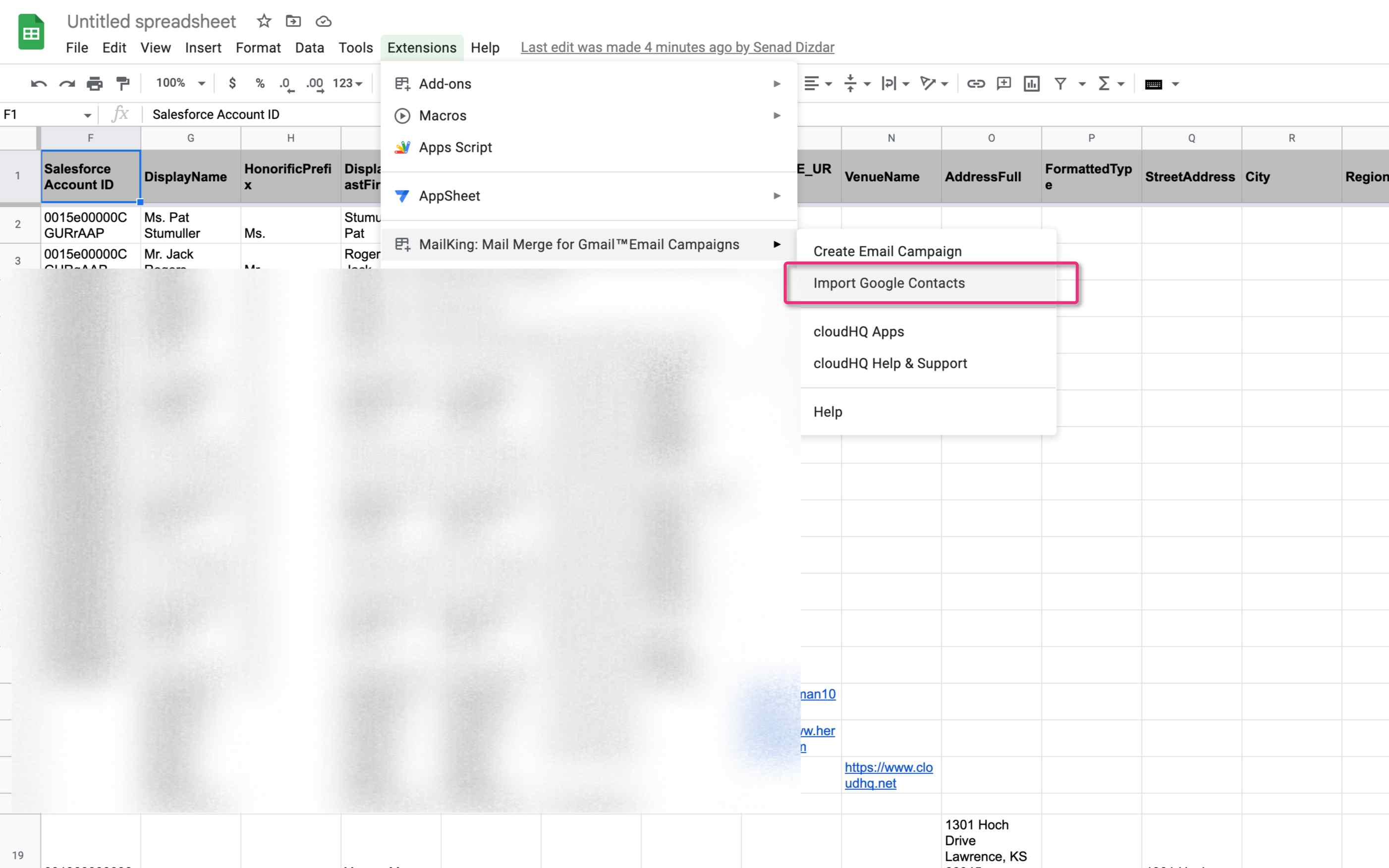Select the VenueName header cell
This screenshot has width=1389, height=868.
tap(891, 177)
